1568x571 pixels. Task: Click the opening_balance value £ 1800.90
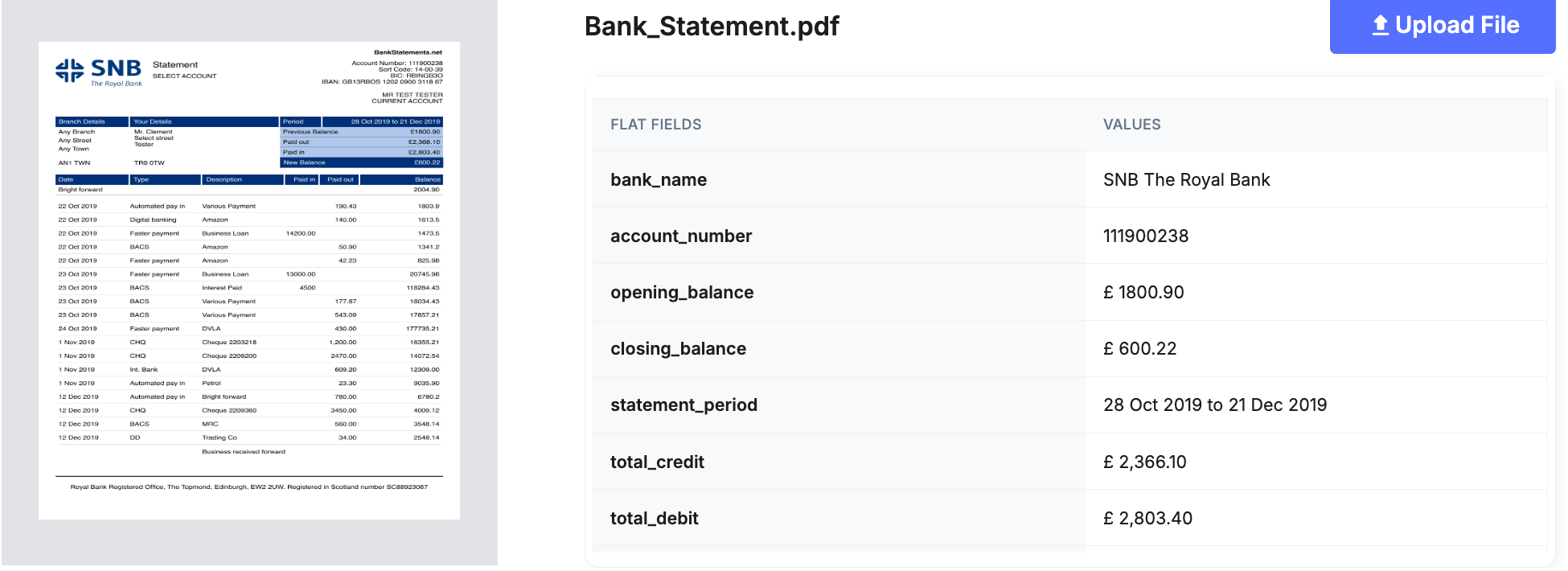[x=1143, y=292]
